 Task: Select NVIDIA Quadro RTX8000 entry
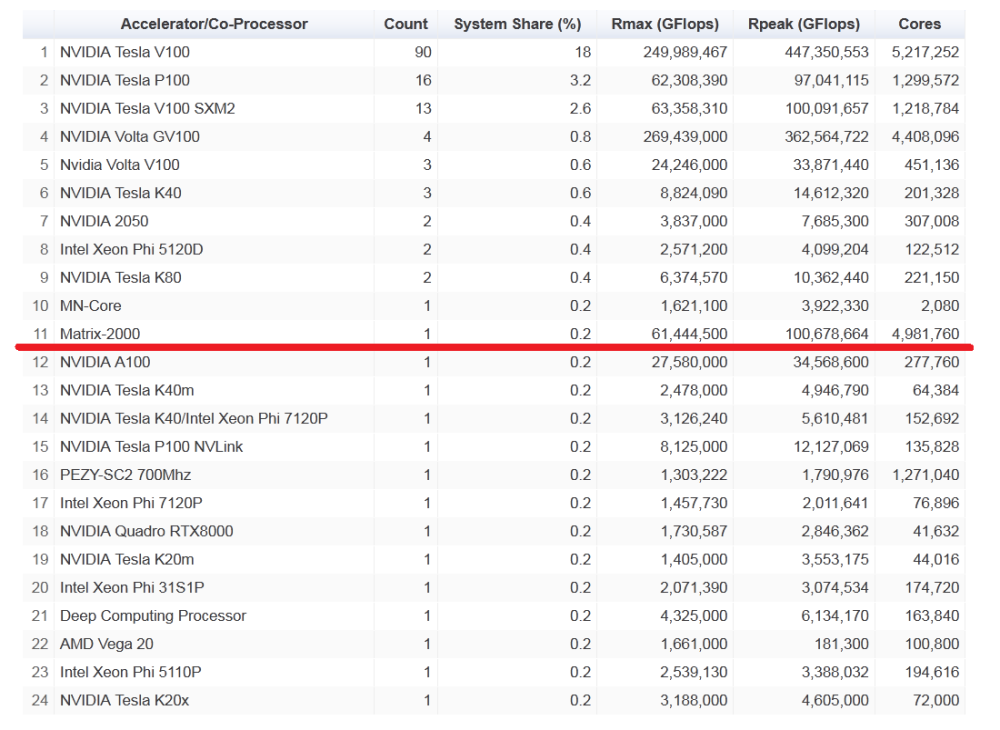146,531
